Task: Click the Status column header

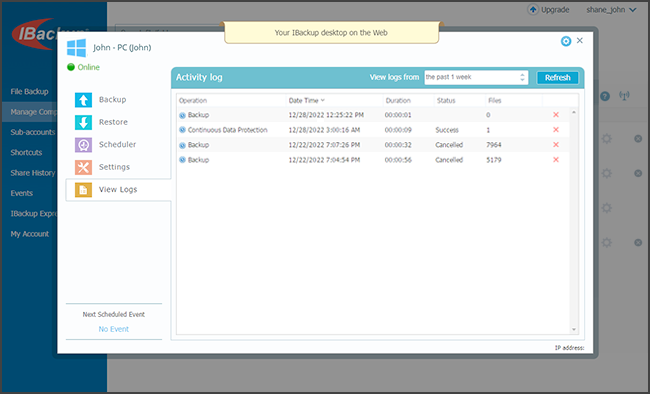Action: pyautogui.click(x=446, y=100)
